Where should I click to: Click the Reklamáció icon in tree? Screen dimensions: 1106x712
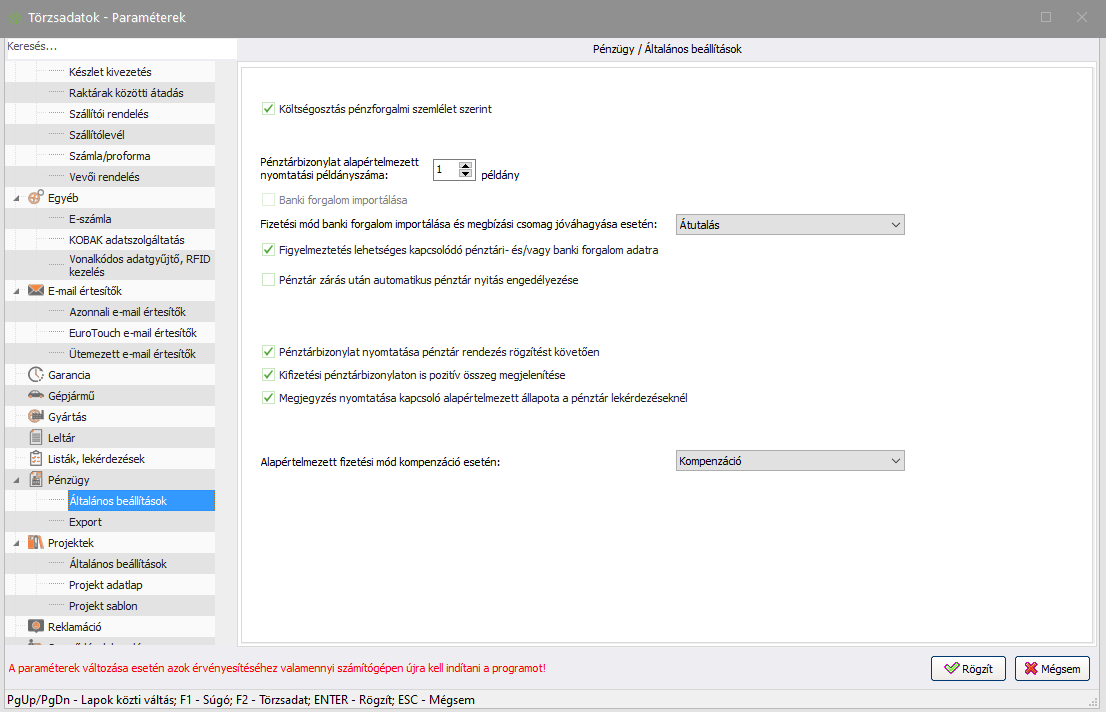(x=36, y=627)
